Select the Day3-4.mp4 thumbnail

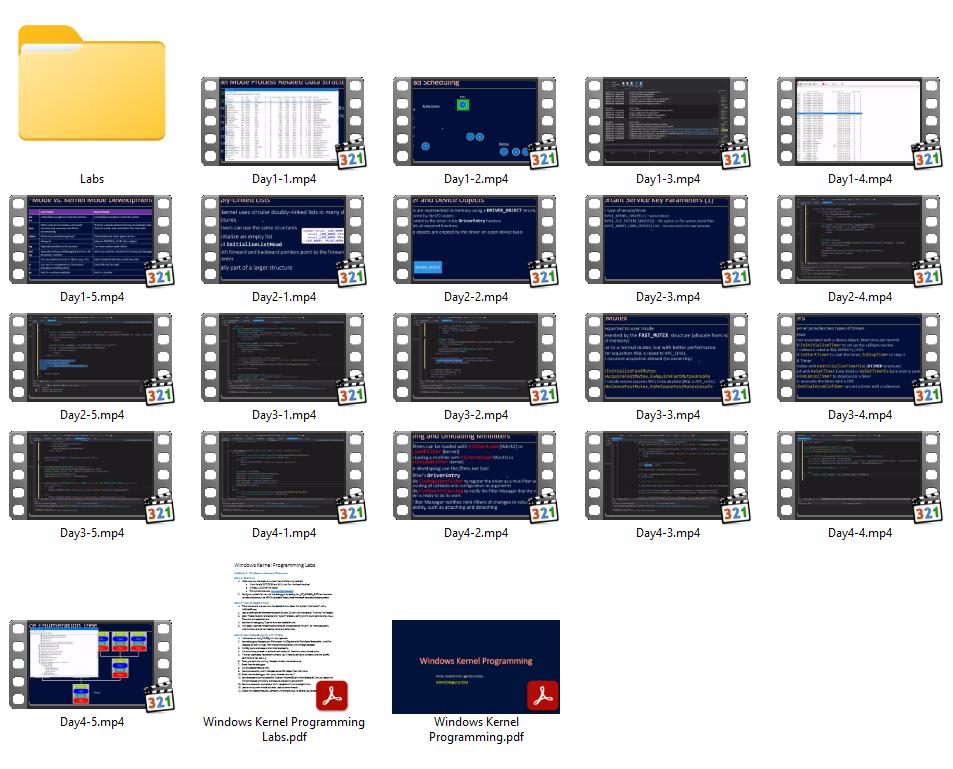pyautogui.click(x=859, y=358)
